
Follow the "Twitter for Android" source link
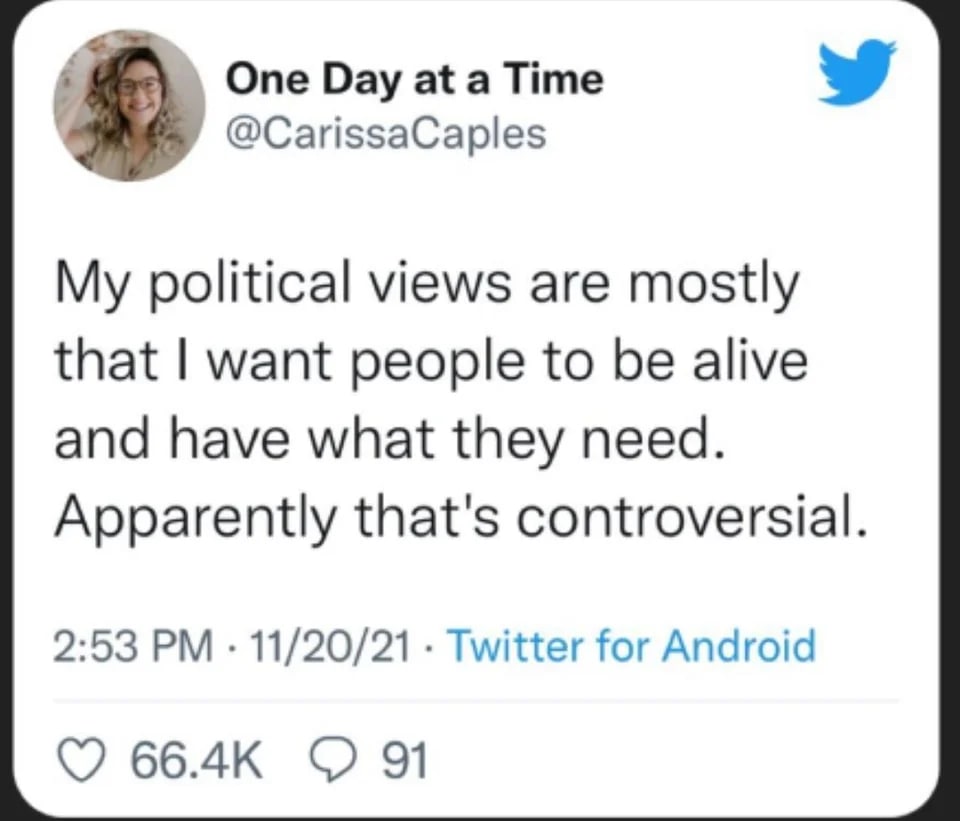(x=631, y=647)
